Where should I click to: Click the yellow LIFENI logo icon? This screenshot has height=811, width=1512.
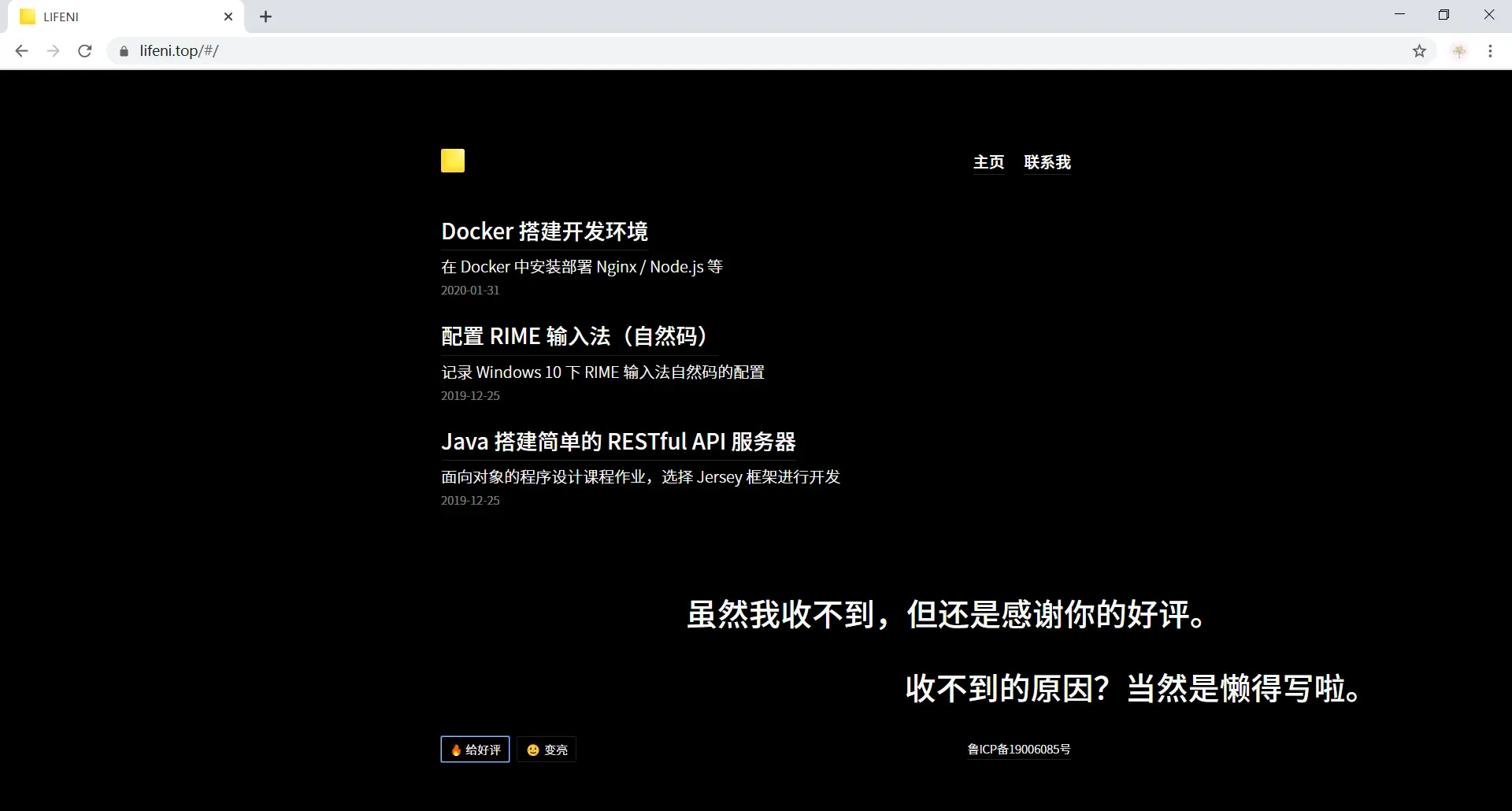coord(453,161)
